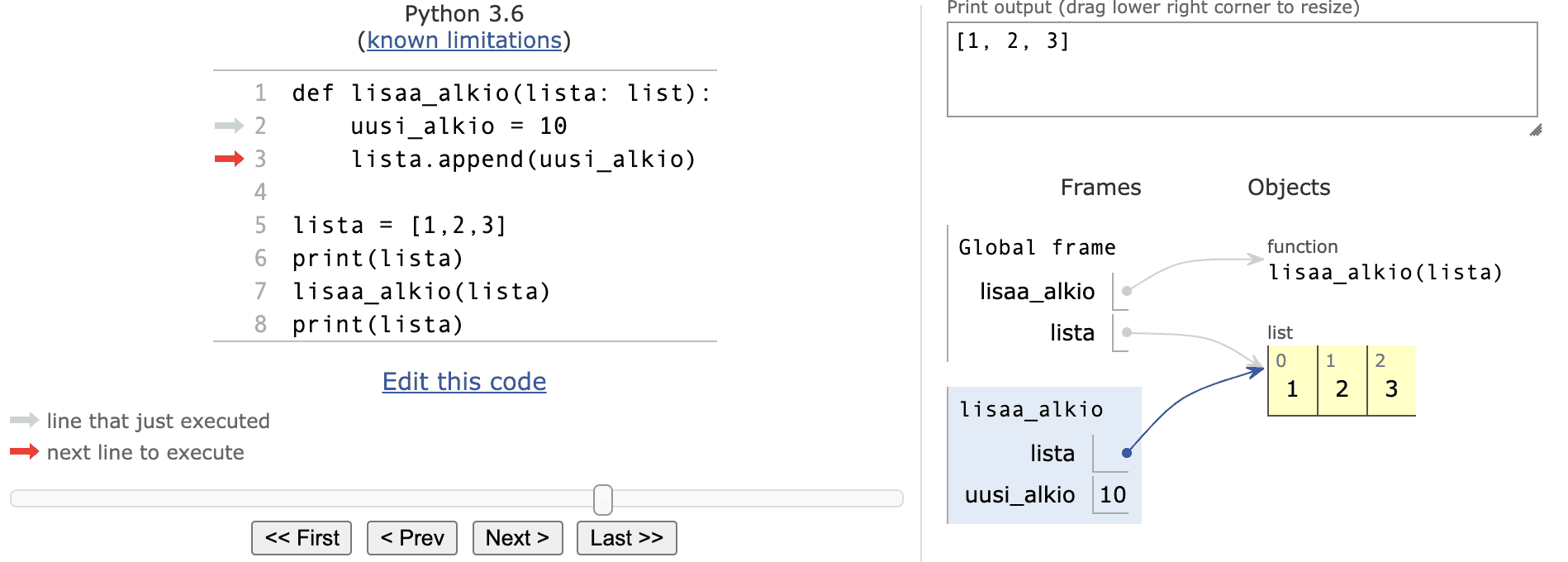Jump to the end with Last button
This screenshot has width=1568, height=562.
tap(626, 538)
